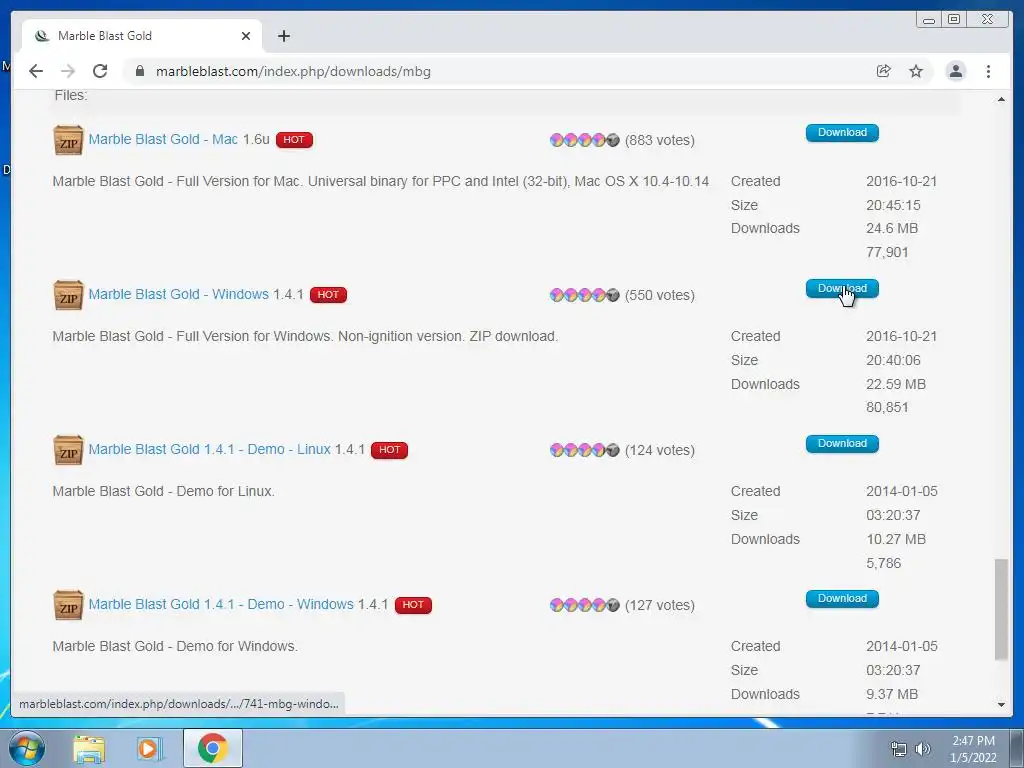The height and width of the screenshot is (768, 1024).
Task: Click ZIP icon for Demo Linux
Action: click(x=68, y=450)
